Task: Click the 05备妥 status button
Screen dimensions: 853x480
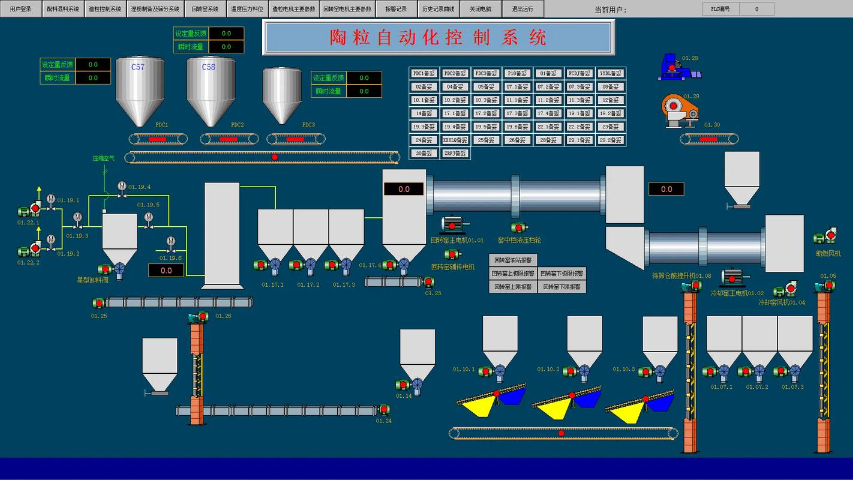Action: pyautogui.click(x=486, y=87)
